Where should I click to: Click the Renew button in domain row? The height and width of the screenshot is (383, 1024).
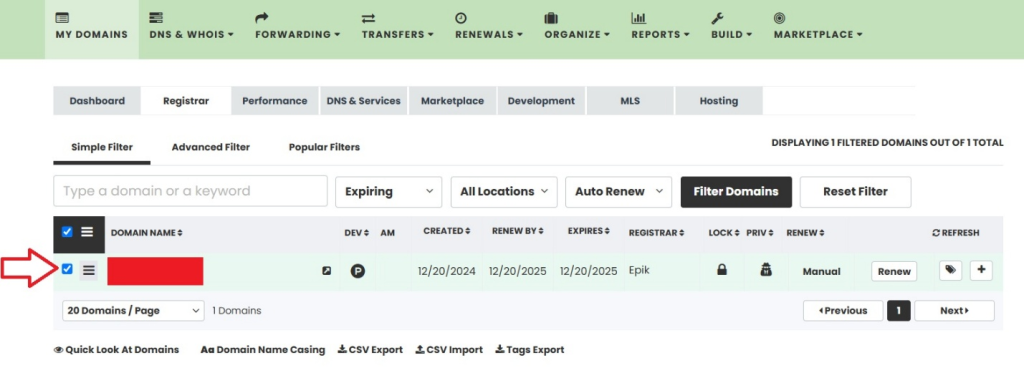pos(894,271)
